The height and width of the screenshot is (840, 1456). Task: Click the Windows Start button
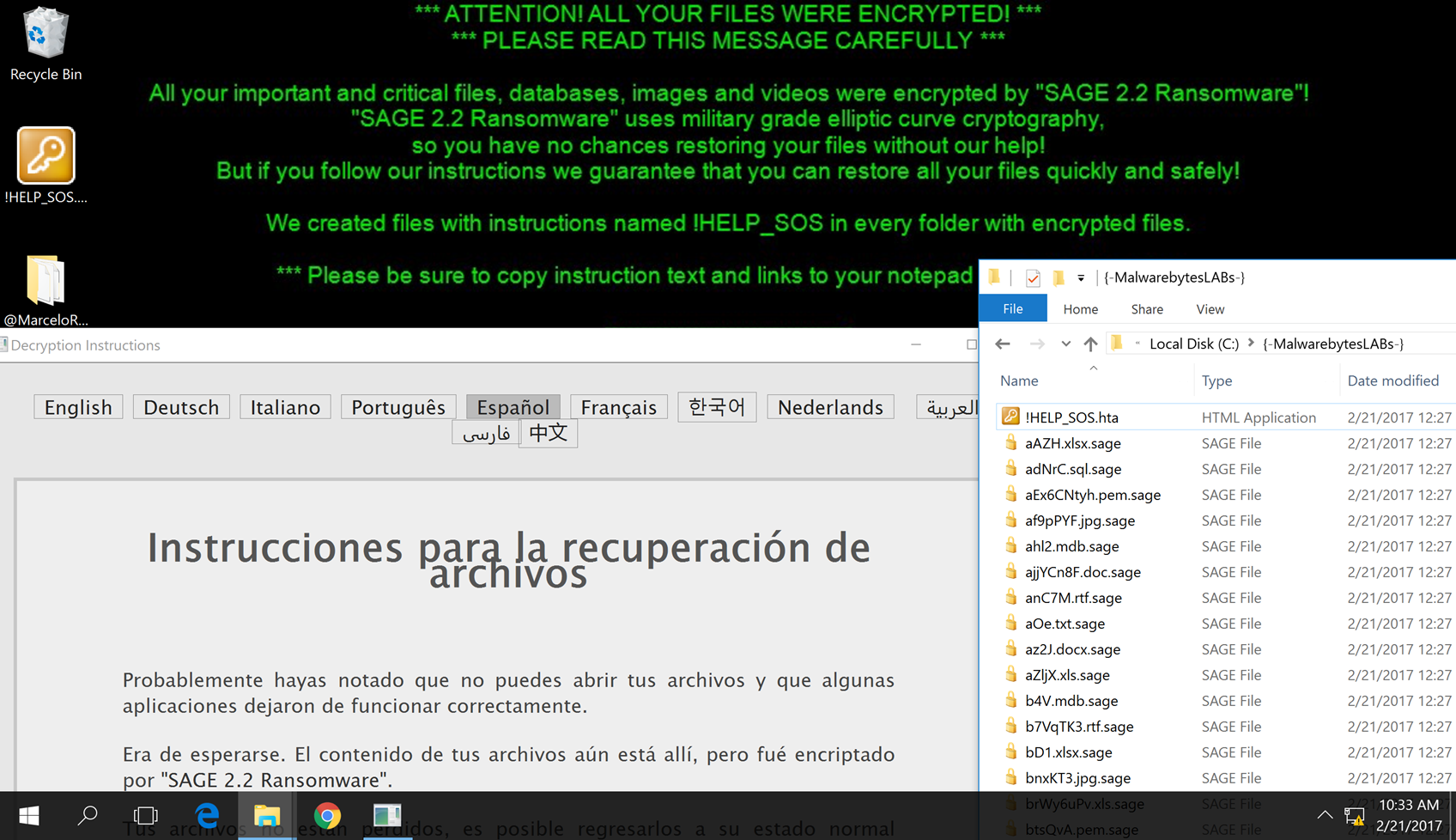(28, 815)
